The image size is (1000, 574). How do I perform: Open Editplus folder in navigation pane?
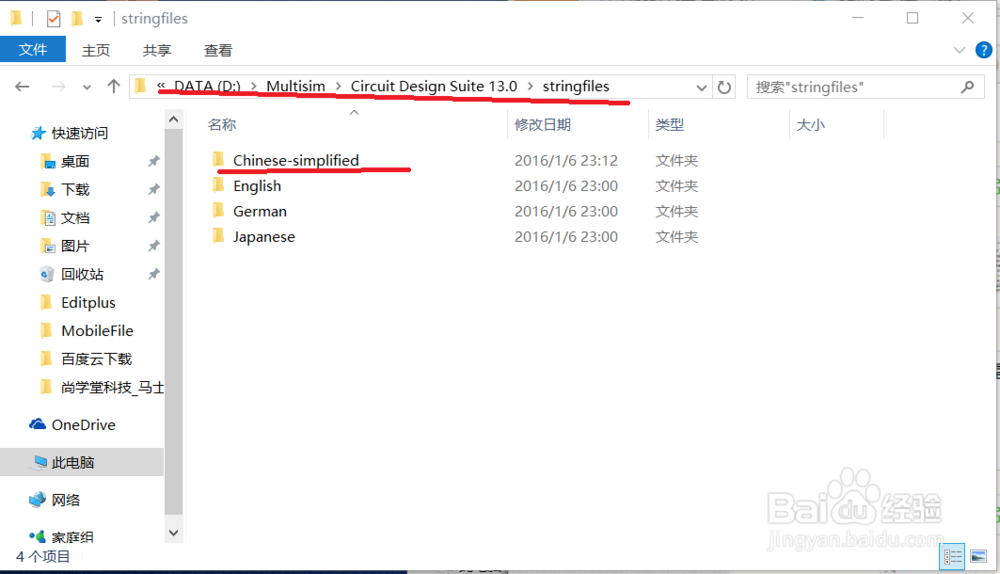tap(88, 302)
